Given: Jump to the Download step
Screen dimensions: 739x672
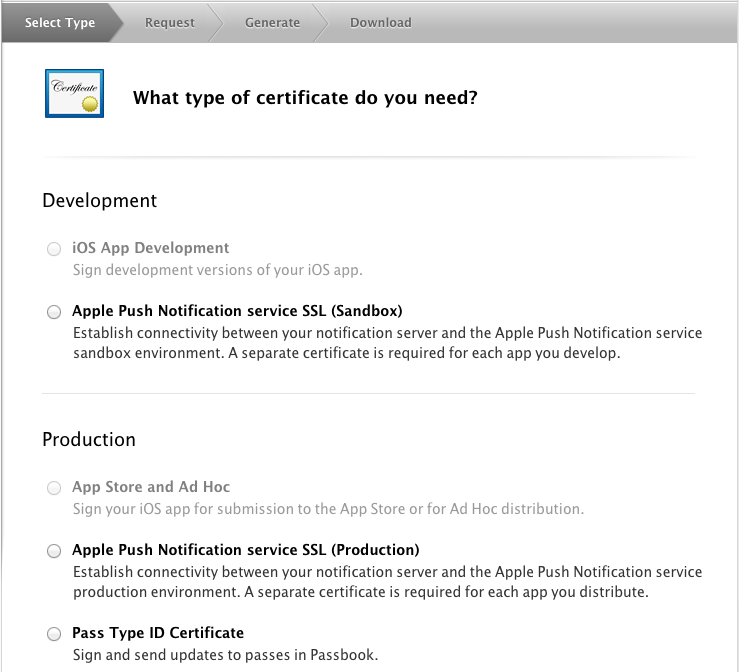Looking at the screenshot, I should pyautogui.click(x=380, y=22).
